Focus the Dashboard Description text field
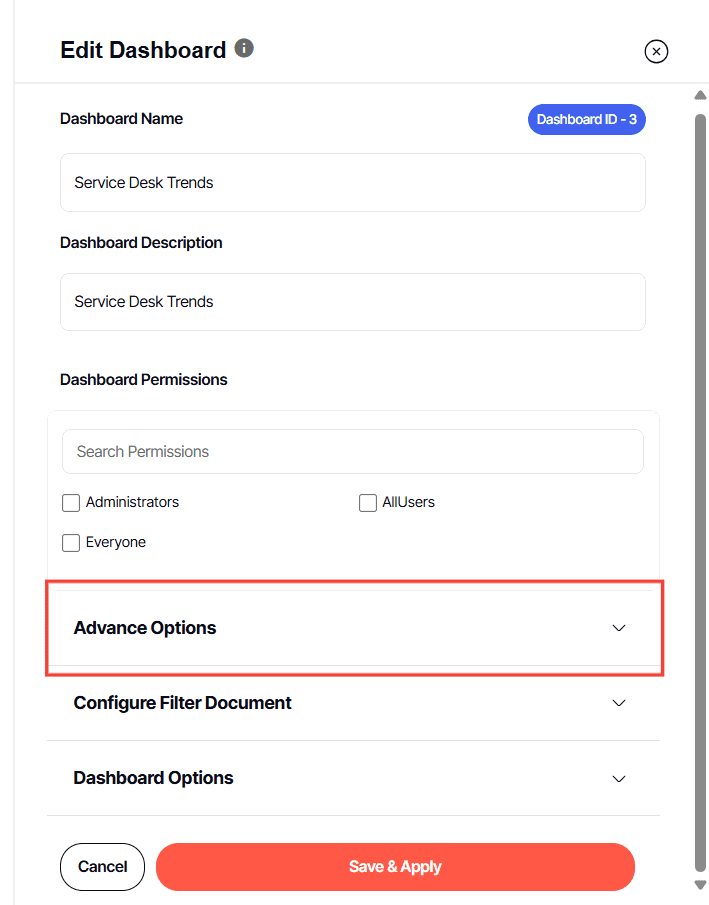This screenshot has height=905, width=709. 352,302
